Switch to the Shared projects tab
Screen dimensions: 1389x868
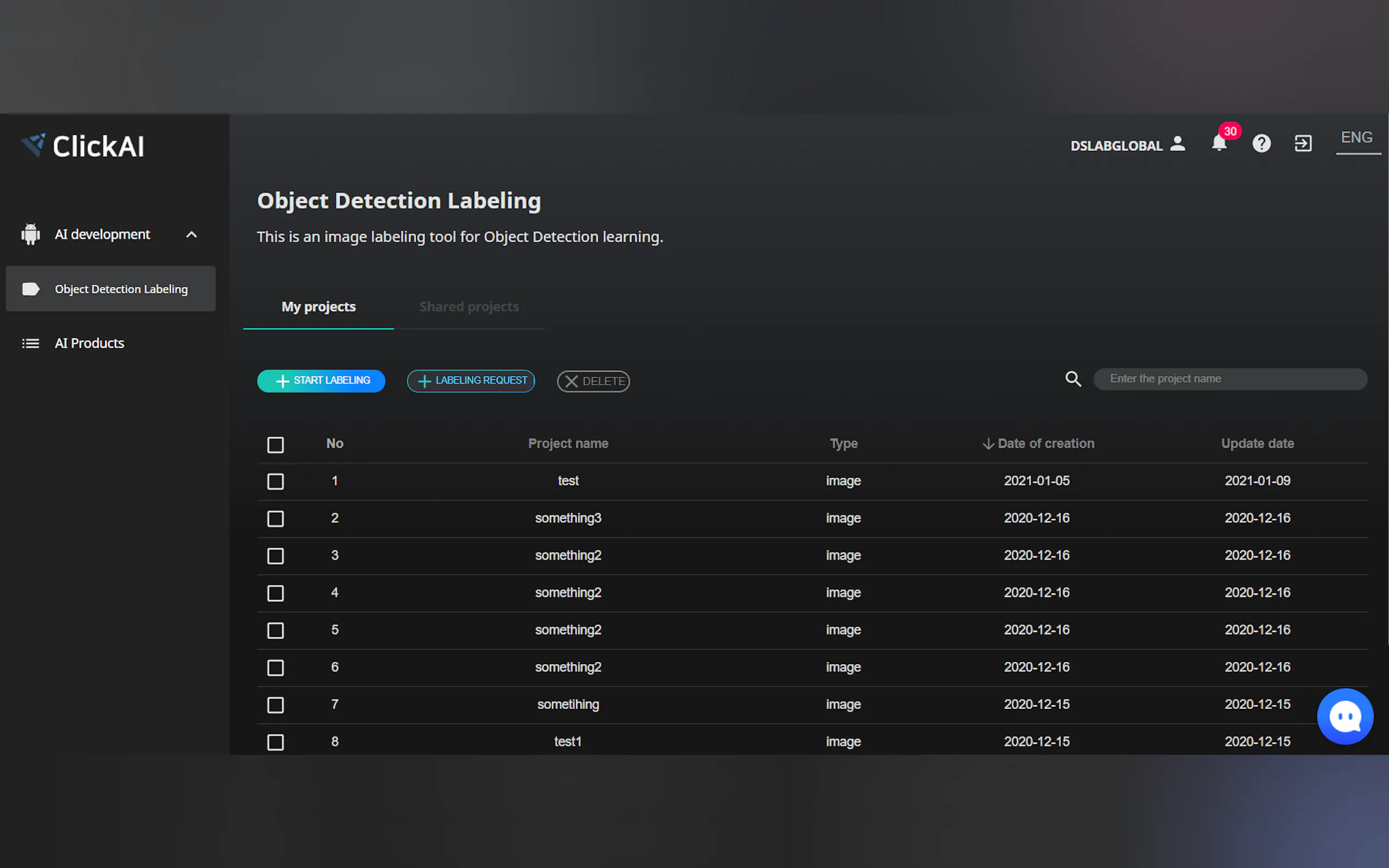469,307
